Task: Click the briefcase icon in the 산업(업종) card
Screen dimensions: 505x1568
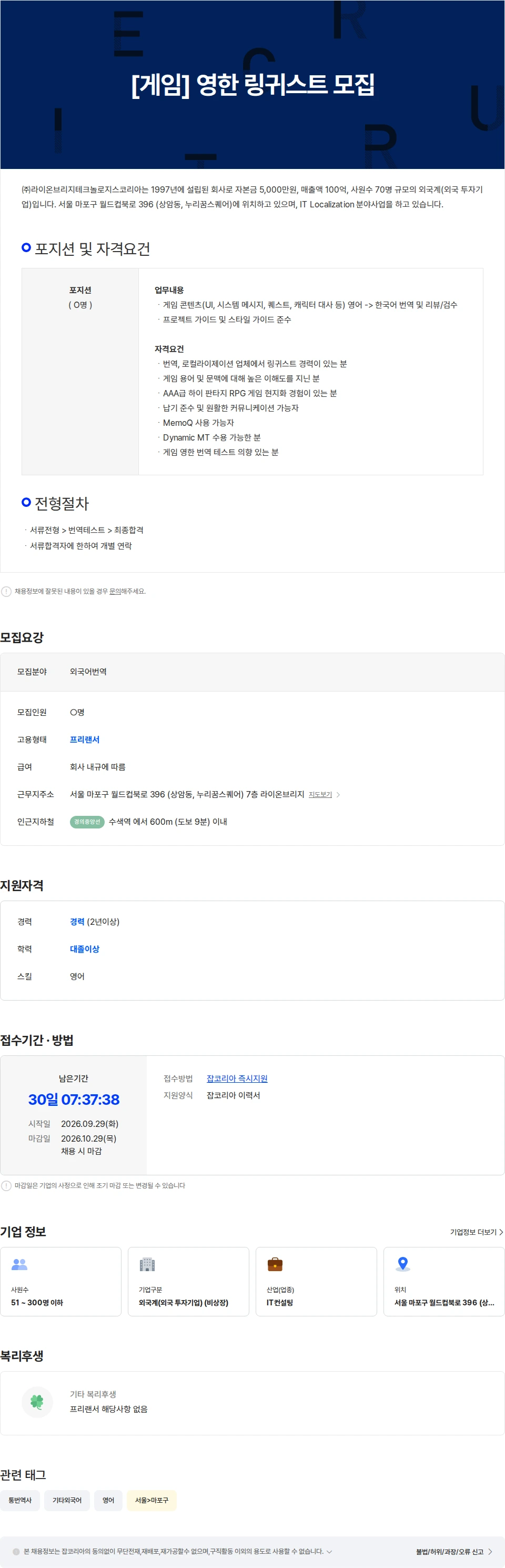Action: pos(275,1264)
